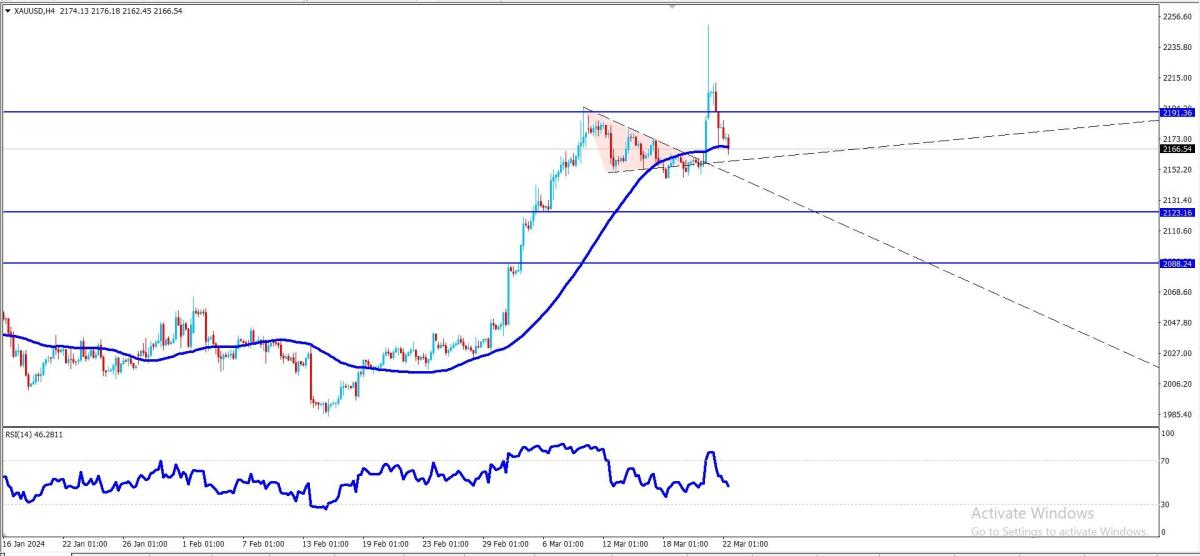This screenshot has width=1200, height=556.
Task: Click the RSI scale level 30
Action: click(1167, 504)
